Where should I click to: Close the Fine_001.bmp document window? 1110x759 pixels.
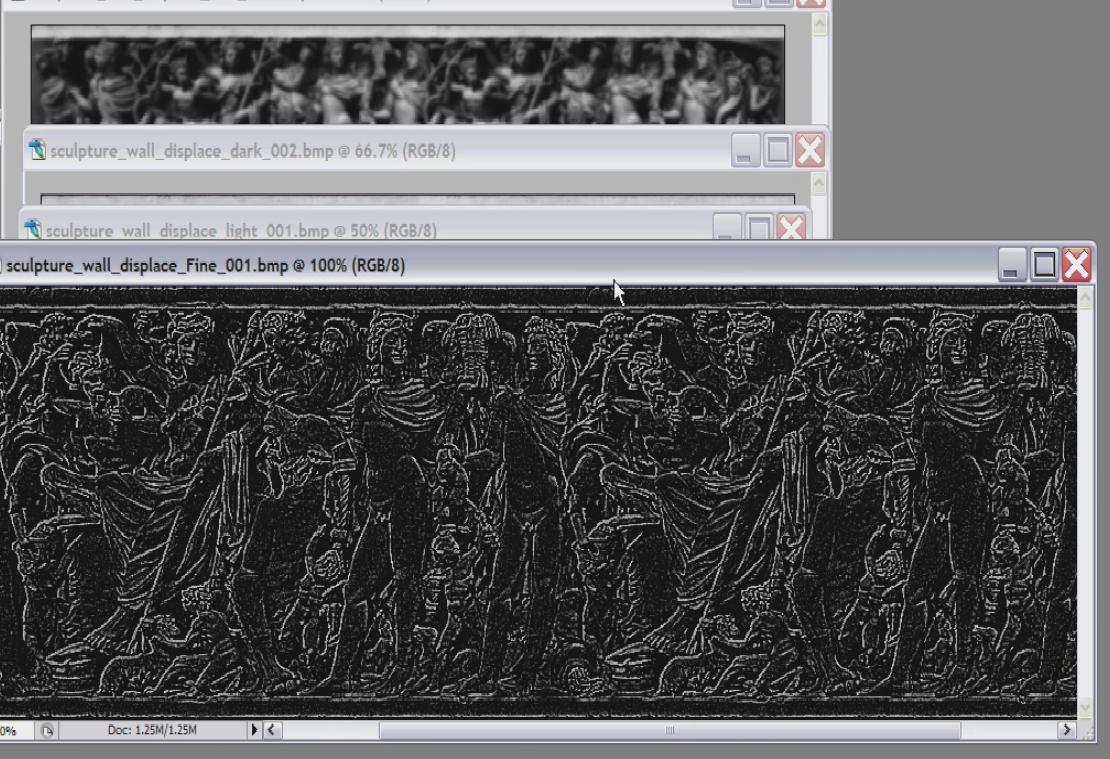pyautogui.click(x=1077, y=266)
